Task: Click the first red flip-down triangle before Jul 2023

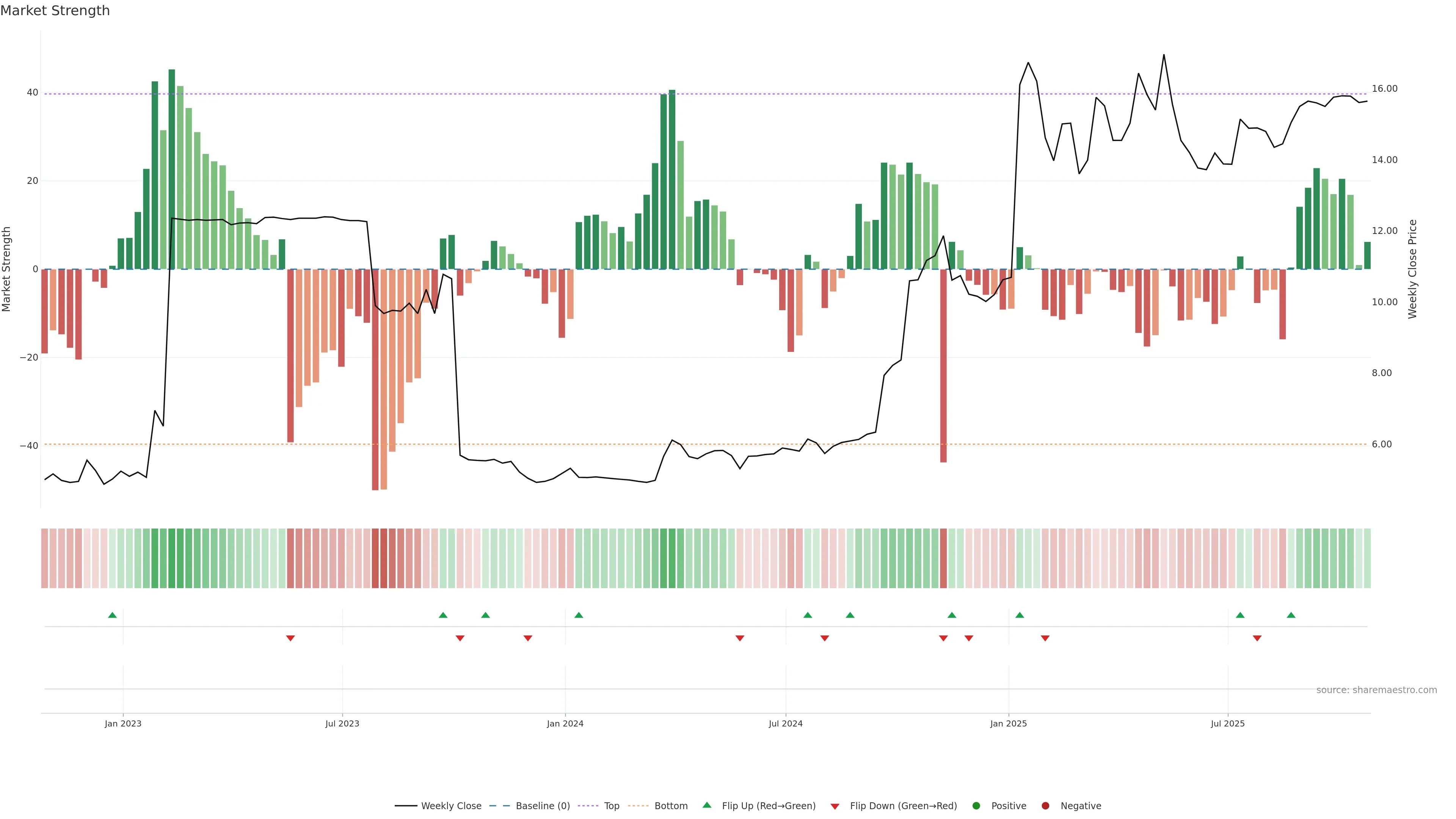Action: point(290,638)
